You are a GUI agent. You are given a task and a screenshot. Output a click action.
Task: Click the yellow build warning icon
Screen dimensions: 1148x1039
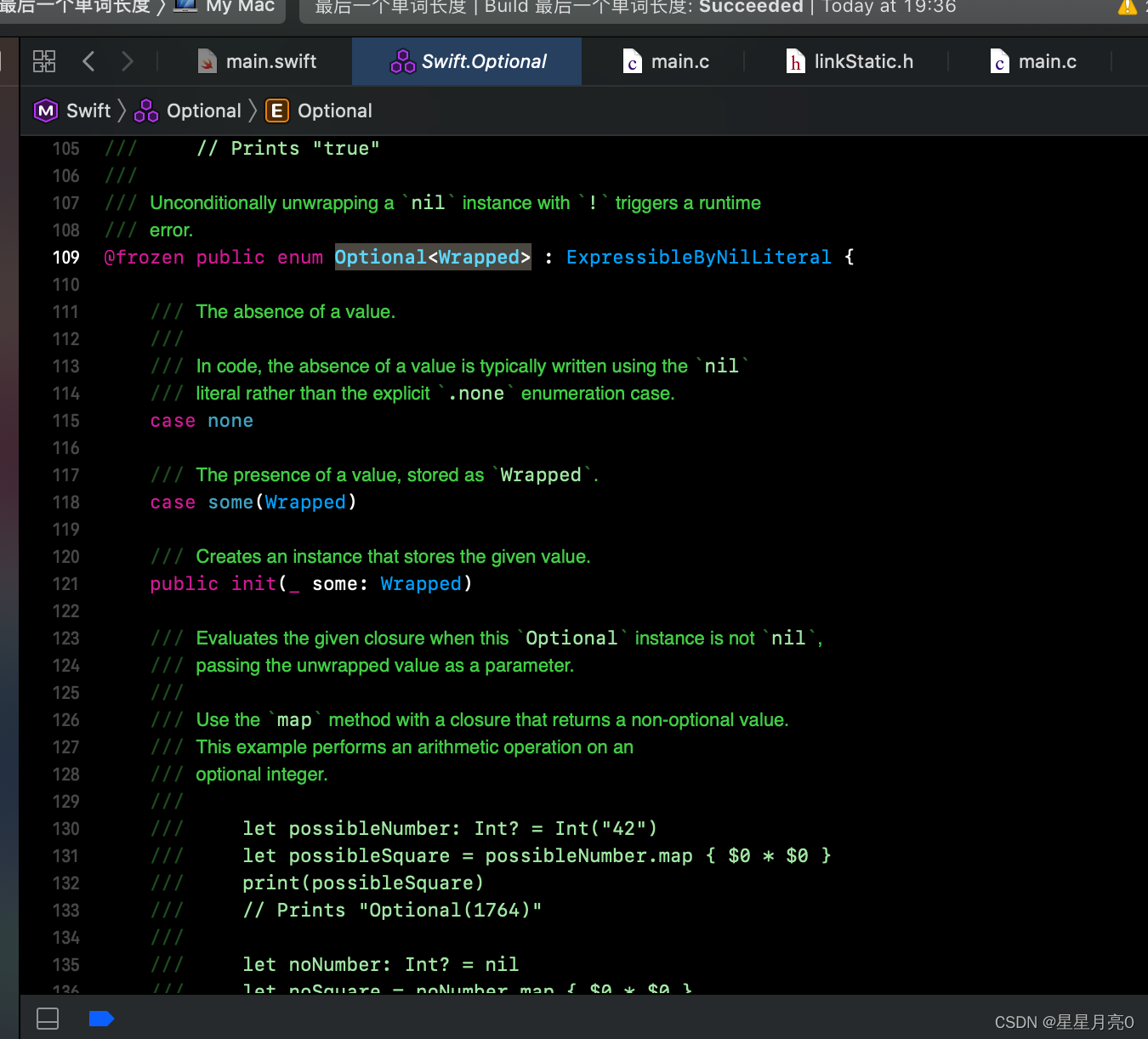[1127, 7]
